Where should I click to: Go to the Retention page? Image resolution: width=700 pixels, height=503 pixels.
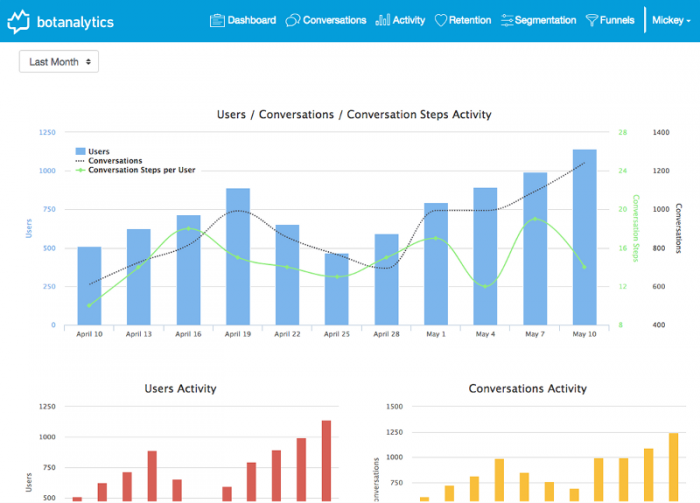463,20
